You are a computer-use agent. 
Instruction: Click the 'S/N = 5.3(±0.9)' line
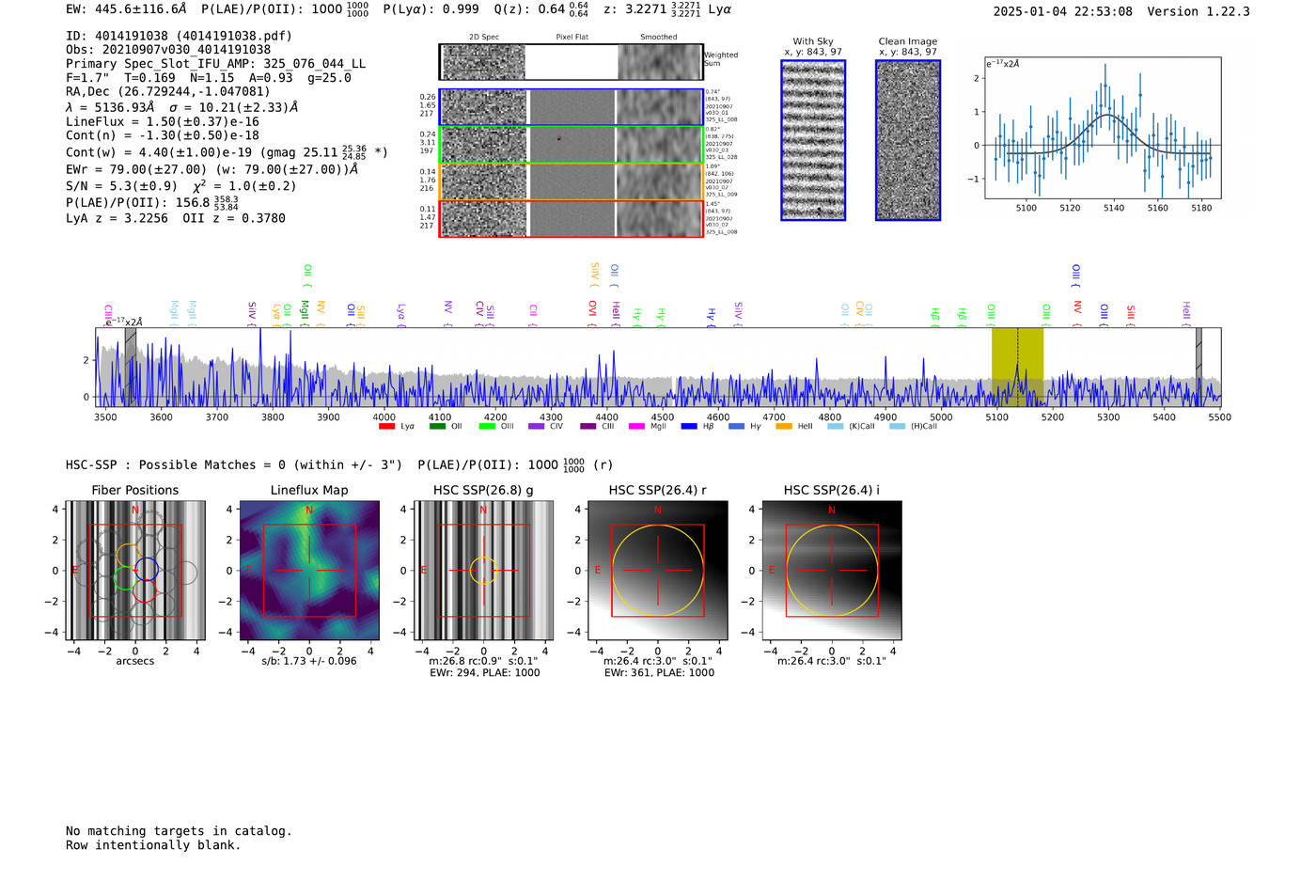(x=180, y=186)
